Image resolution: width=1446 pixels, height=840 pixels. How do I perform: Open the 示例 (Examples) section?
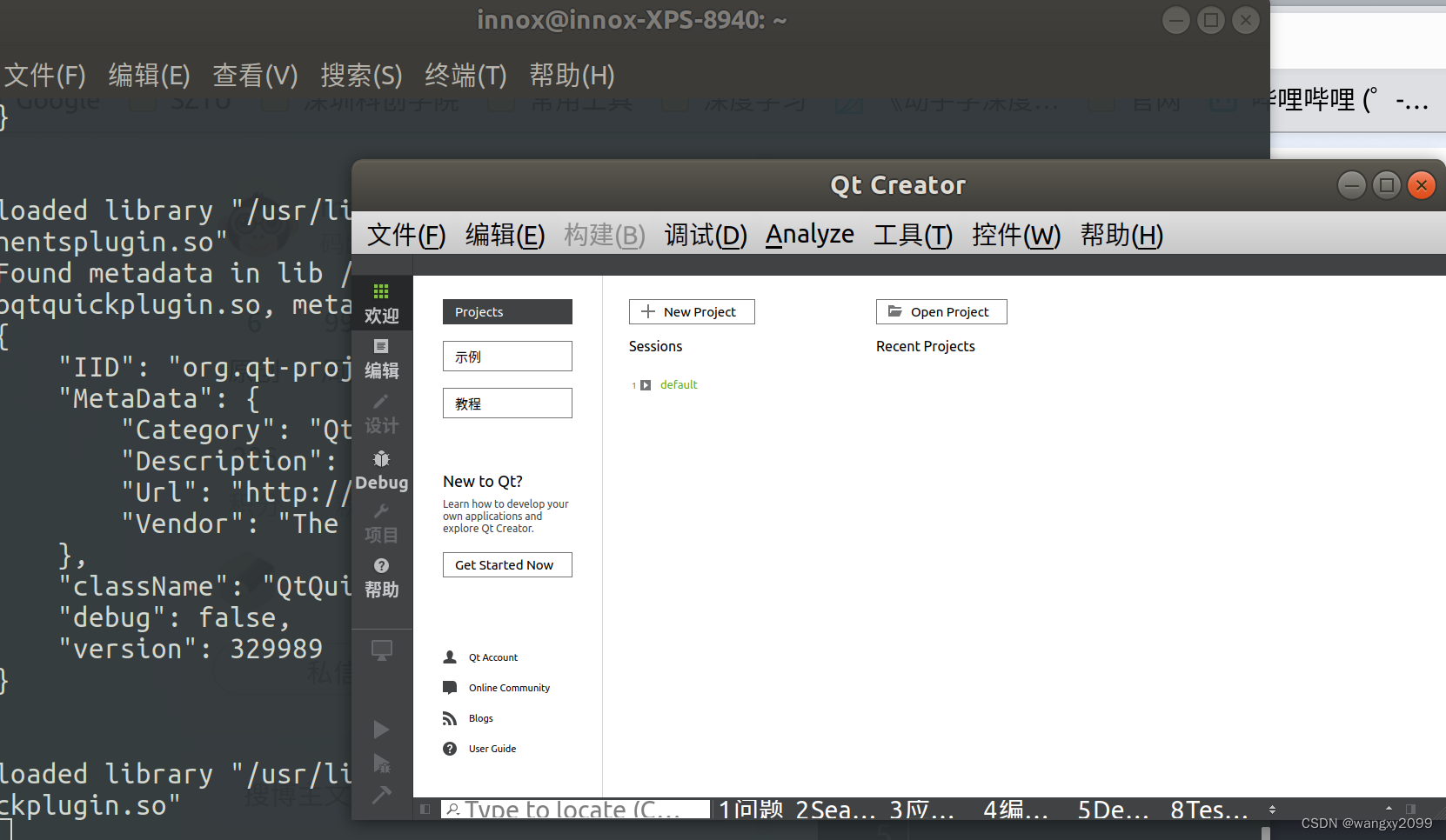point(507,357)
